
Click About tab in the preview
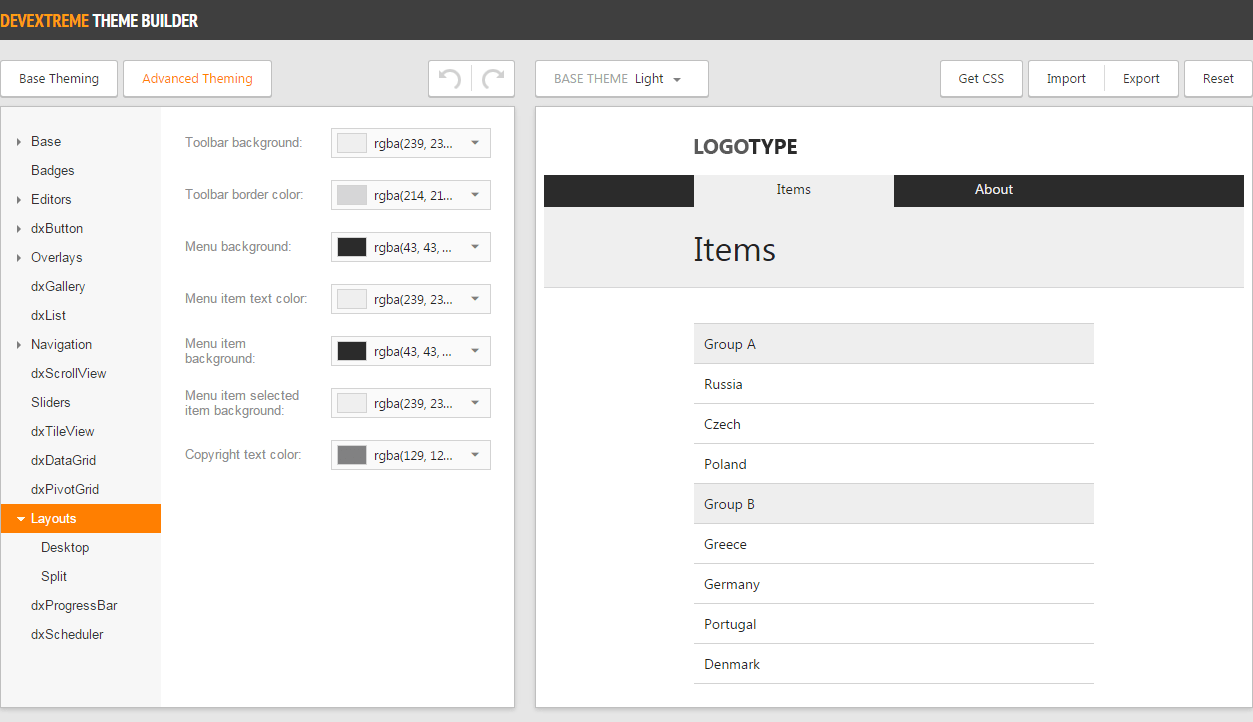coord(994,190)
